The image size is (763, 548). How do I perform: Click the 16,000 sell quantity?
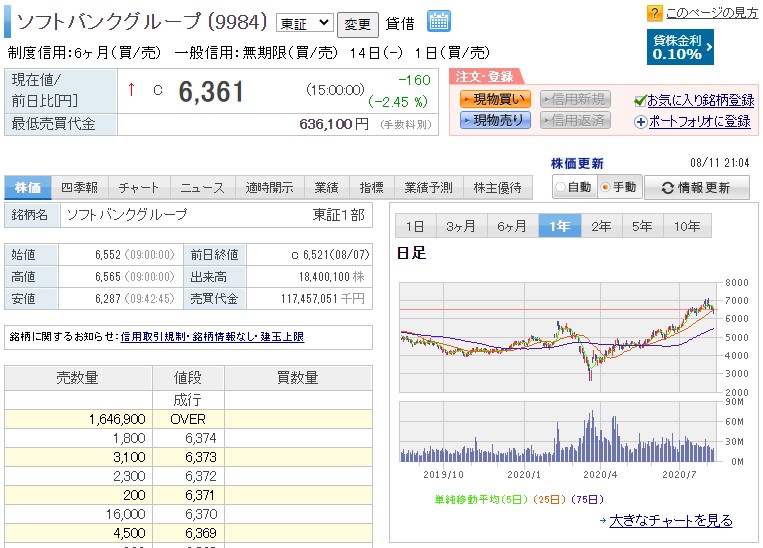click(126, 514)
